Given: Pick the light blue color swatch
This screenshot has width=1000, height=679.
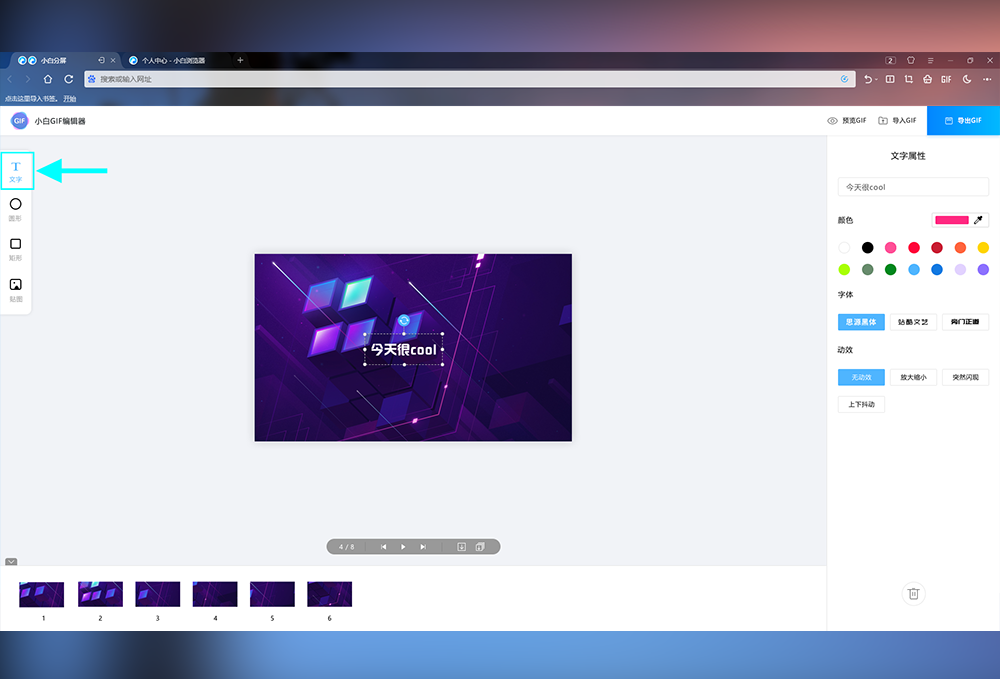Looking at the screenshot, I should point(914,270).
